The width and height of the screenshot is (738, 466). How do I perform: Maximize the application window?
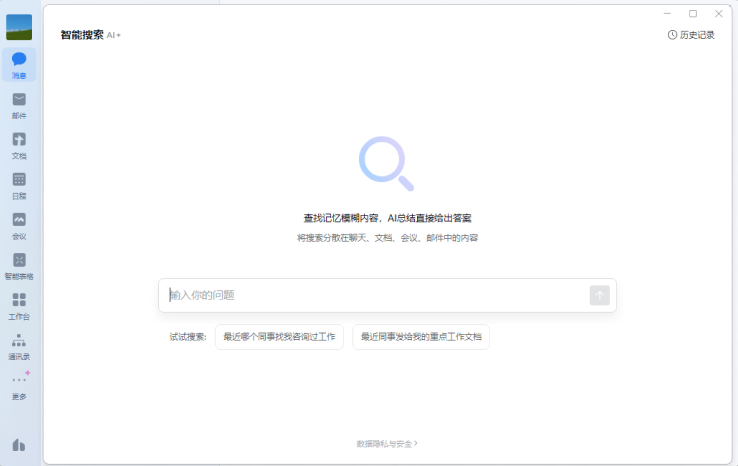(693, 14)
